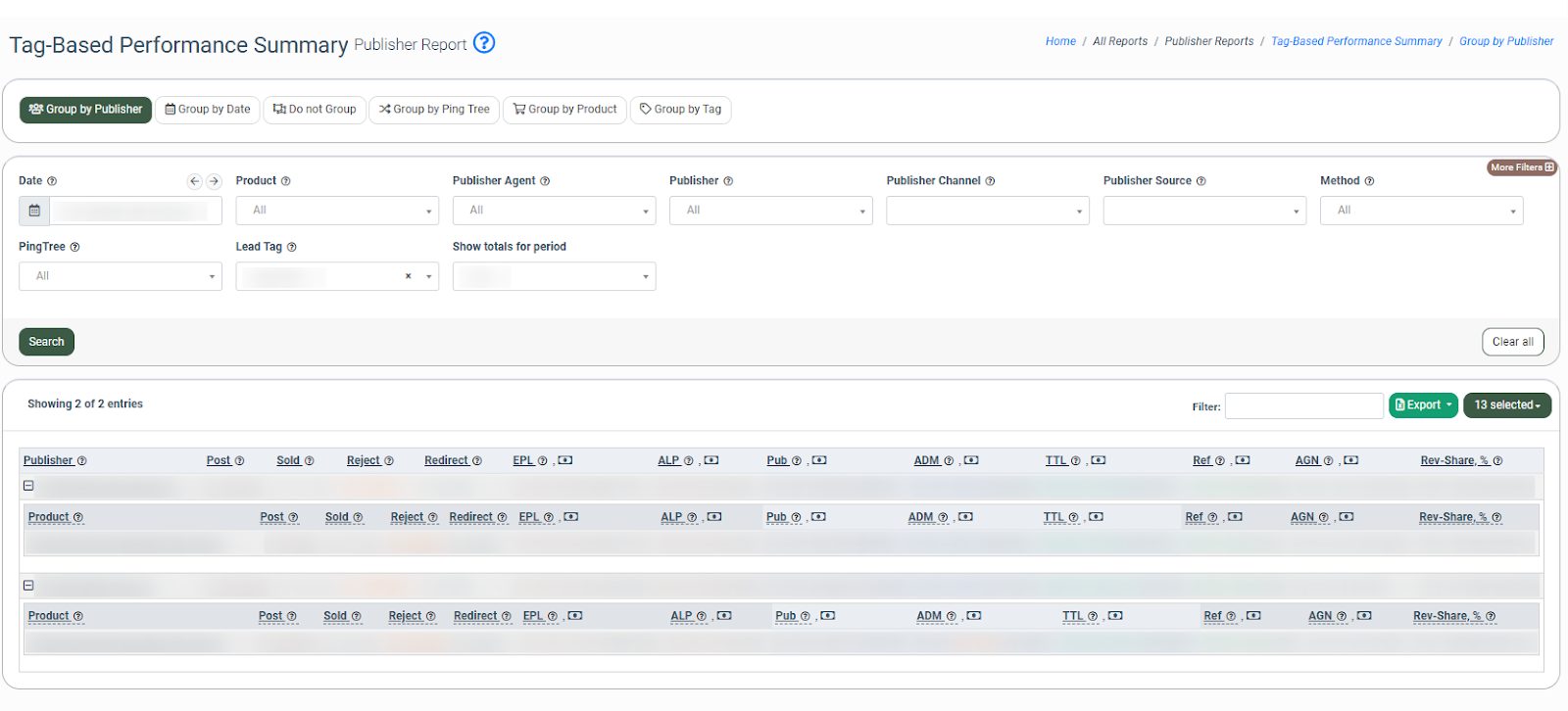
Task: Go to previous date range with left arrow
Action: (194, 181)
